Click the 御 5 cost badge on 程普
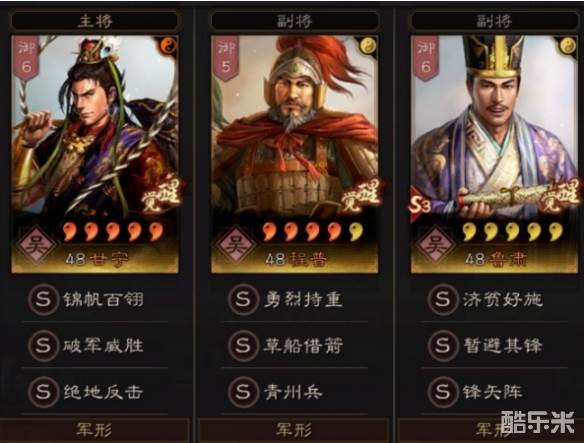Viewport: 584px width, 443px height. [226, 58]
